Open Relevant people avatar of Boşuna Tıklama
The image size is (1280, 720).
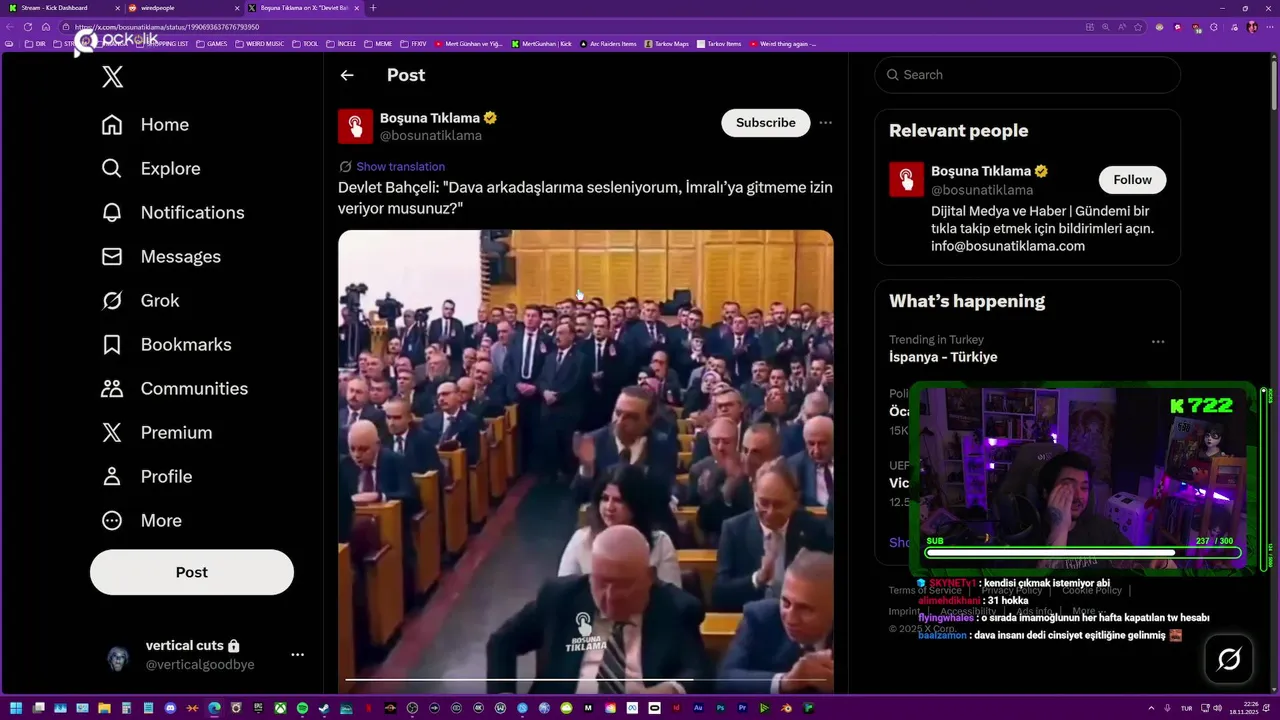tap(906, 179)
